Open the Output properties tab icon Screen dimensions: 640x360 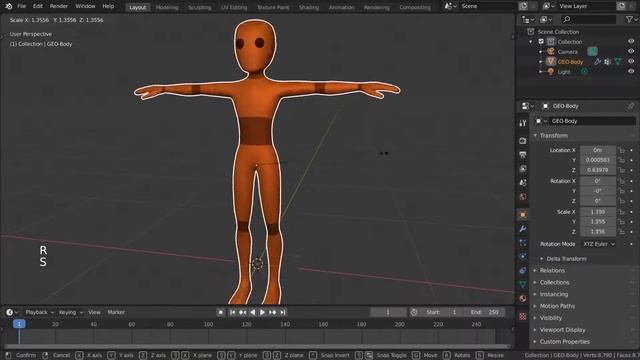pyautogui.click(x=523, y=155)
